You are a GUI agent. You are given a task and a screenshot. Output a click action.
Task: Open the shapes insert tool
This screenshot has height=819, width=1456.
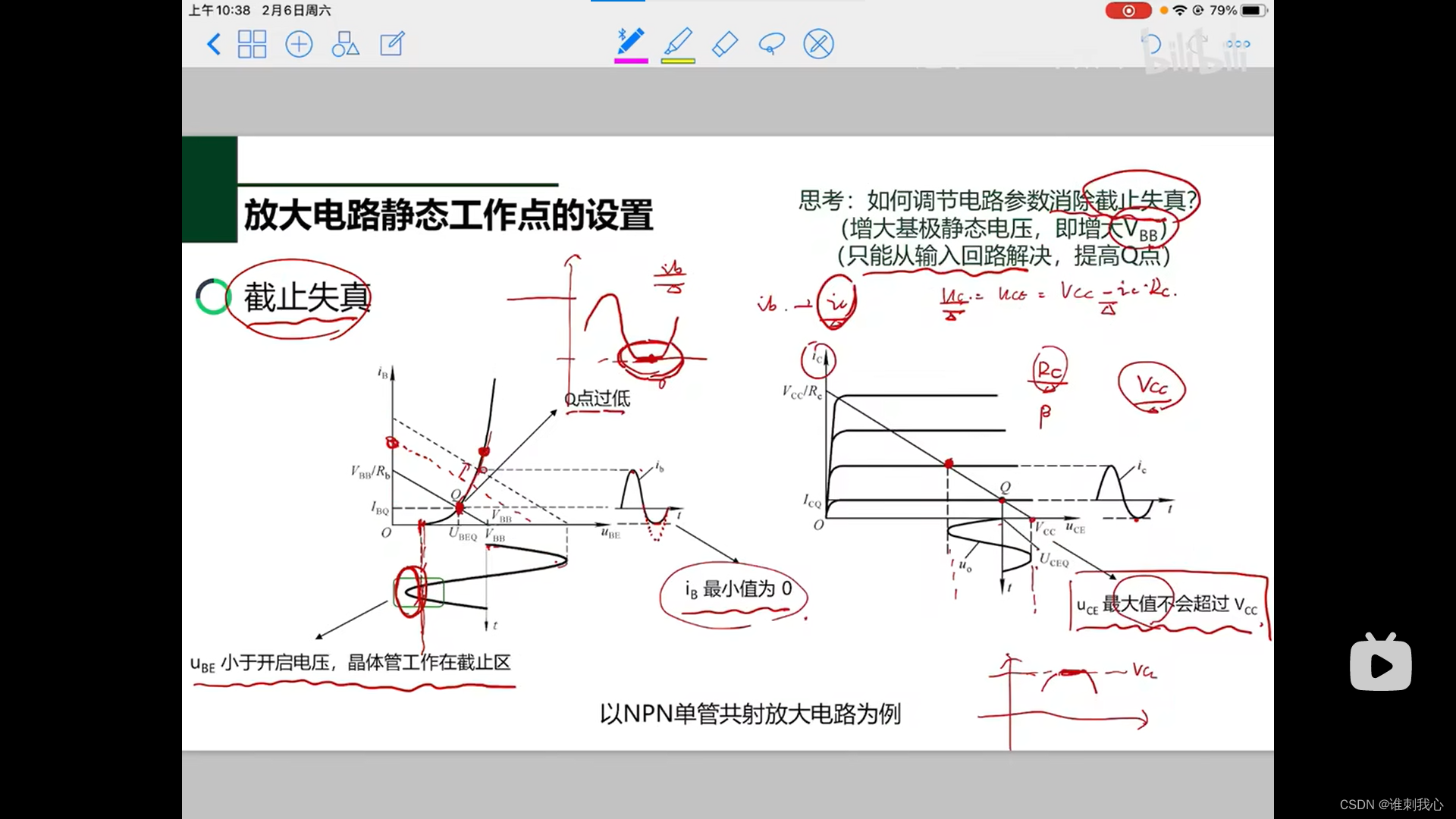point(345,44)
